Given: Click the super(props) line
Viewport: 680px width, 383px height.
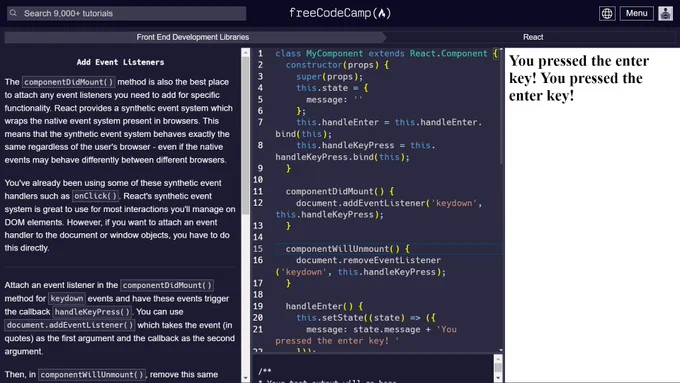Looking at the screenshot, I should point(329,76).
